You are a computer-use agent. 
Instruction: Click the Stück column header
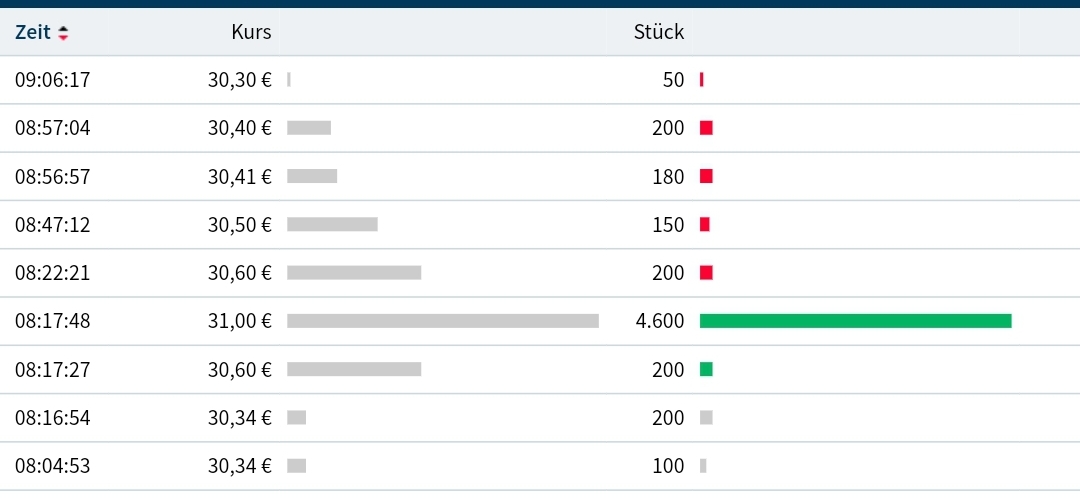tap(659, 32)
